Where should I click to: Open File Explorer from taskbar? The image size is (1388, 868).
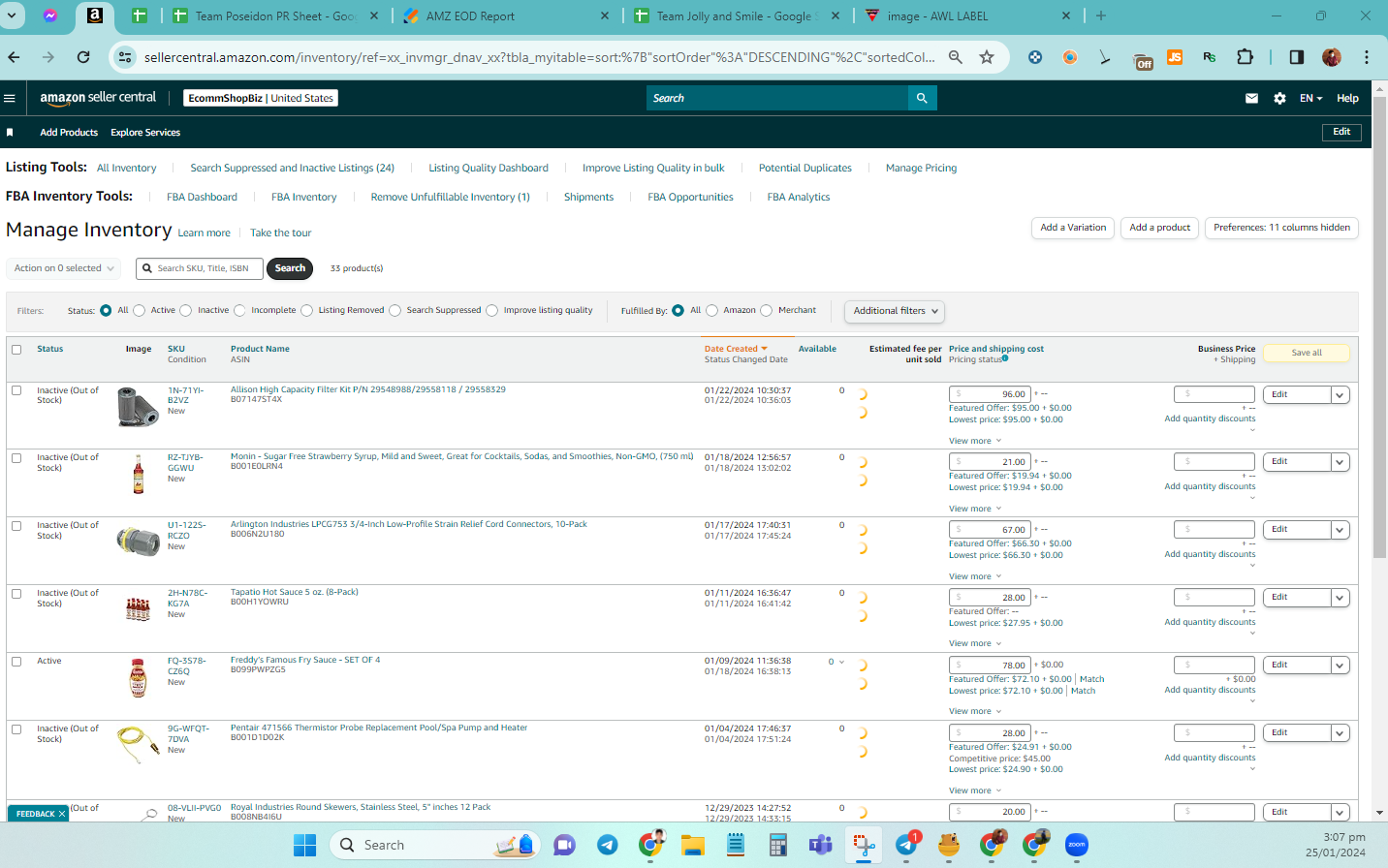(693, 845)
